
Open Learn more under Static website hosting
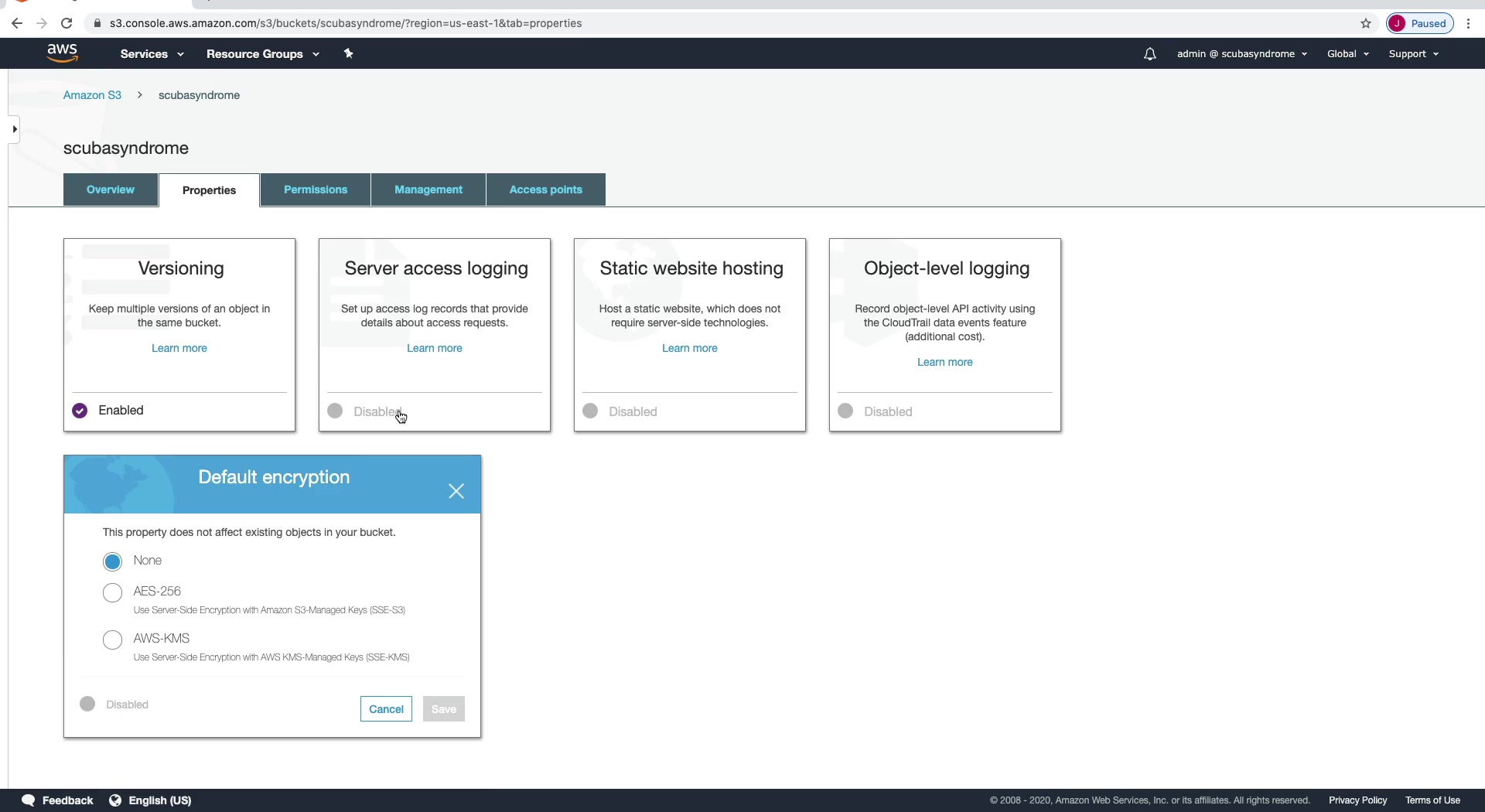[690, 348]
